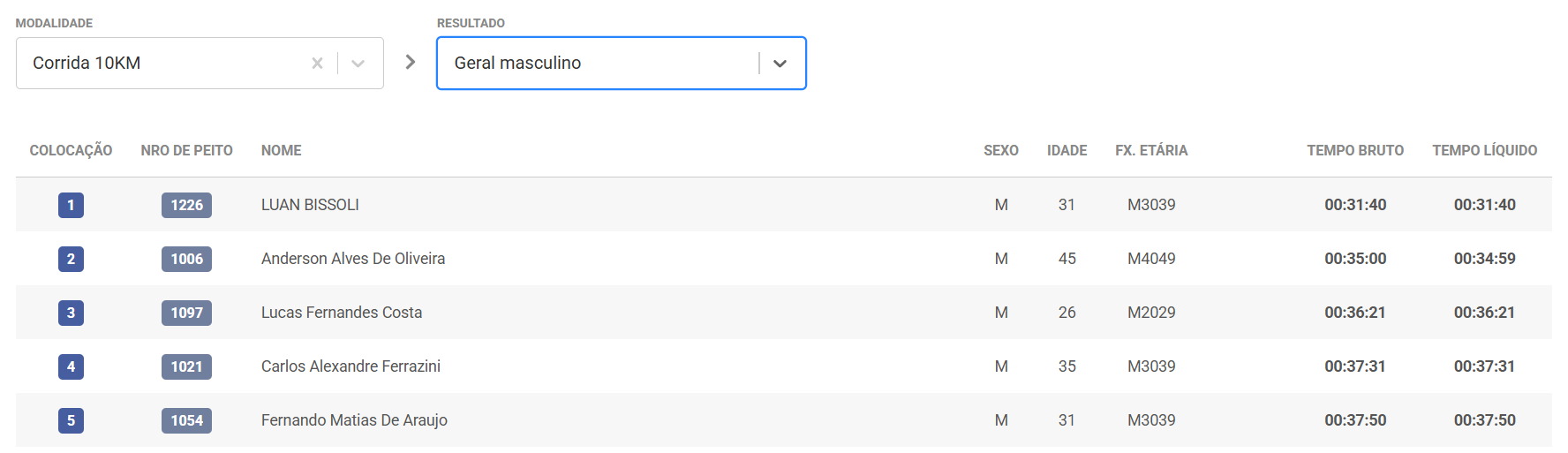1568x453 pixels.
Task: Expand the Modalidade dropdown arrow
Action: pos(358,63)
